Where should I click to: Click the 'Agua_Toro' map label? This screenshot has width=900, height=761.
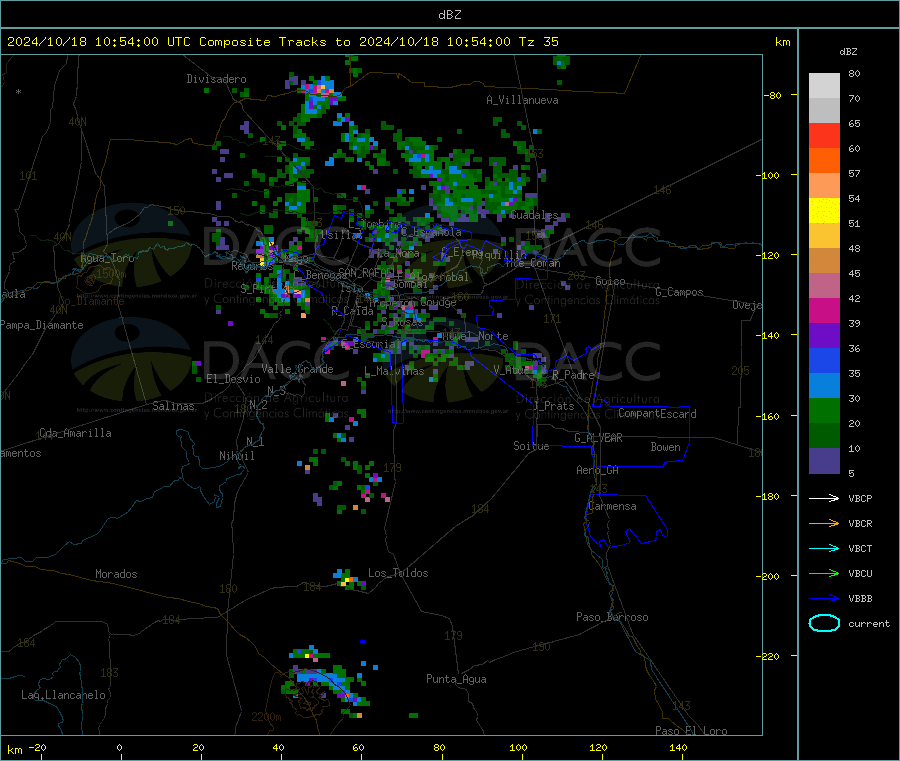(107, 258)
